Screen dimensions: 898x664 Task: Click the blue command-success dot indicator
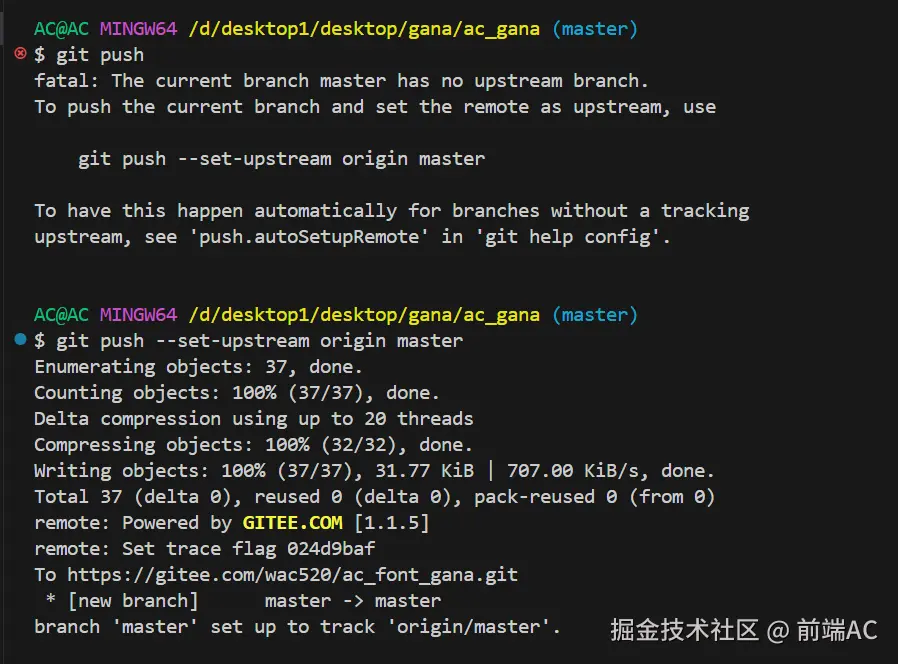[x=20, y=340]
